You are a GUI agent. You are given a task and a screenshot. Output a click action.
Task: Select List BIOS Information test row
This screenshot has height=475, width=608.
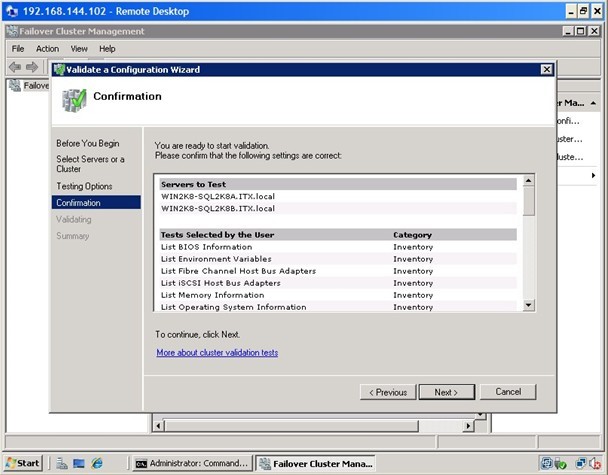point(338,247)
